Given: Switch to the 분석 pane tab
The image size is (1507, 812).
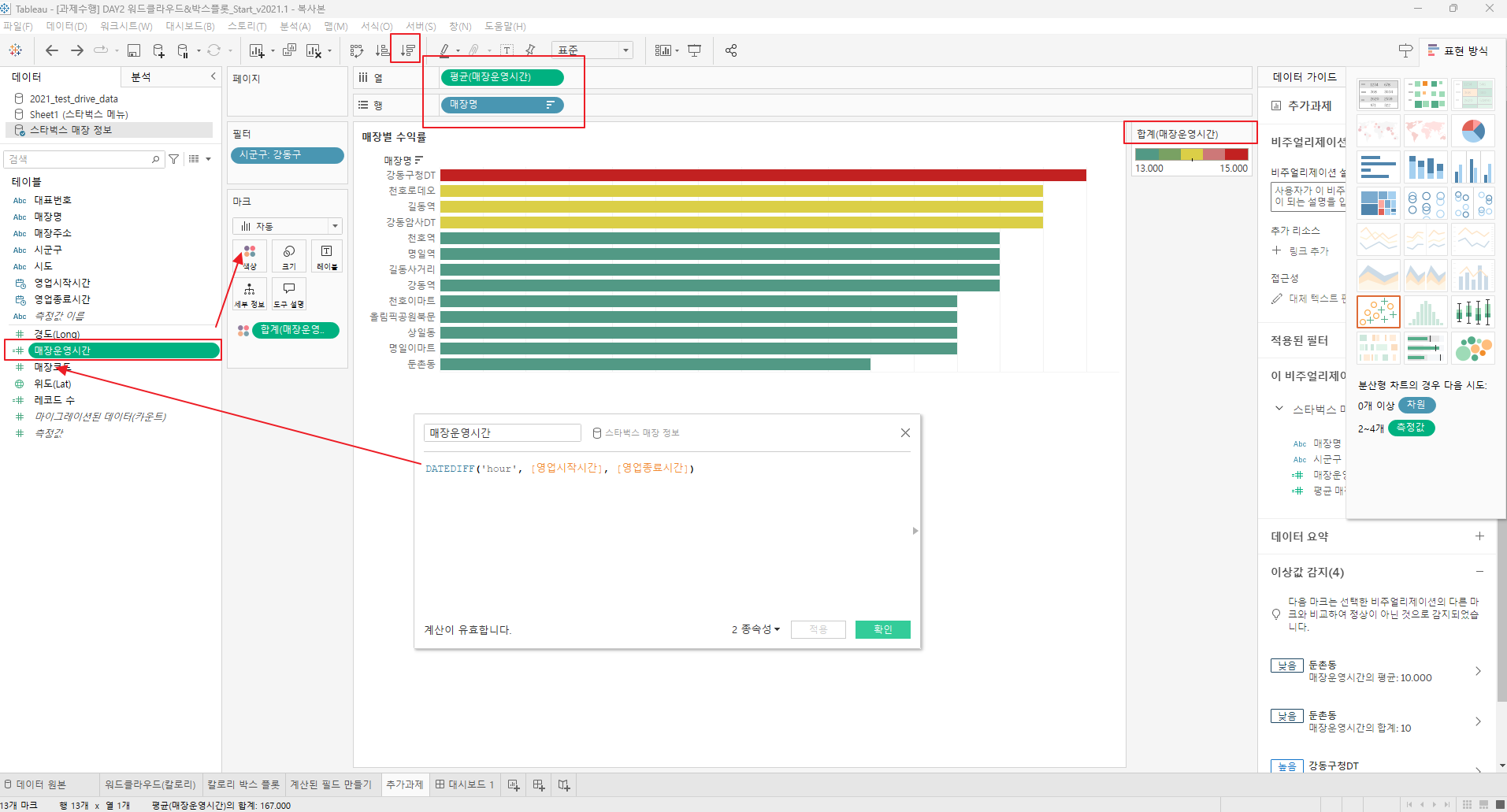Looking at the screenshot, I should (x=141, y=76).
